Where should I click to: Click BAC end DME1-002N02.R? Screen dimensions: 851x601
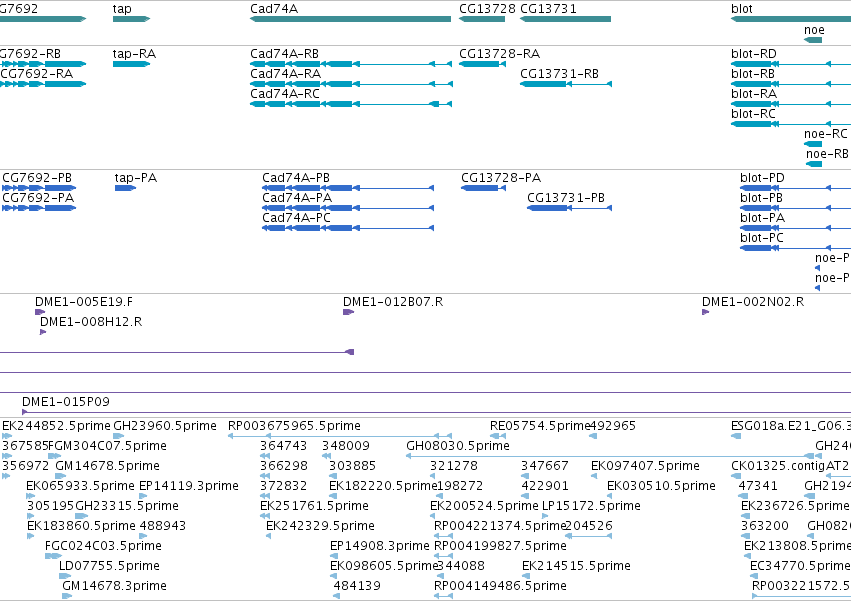pyautogui.click(x=753, y=302)
